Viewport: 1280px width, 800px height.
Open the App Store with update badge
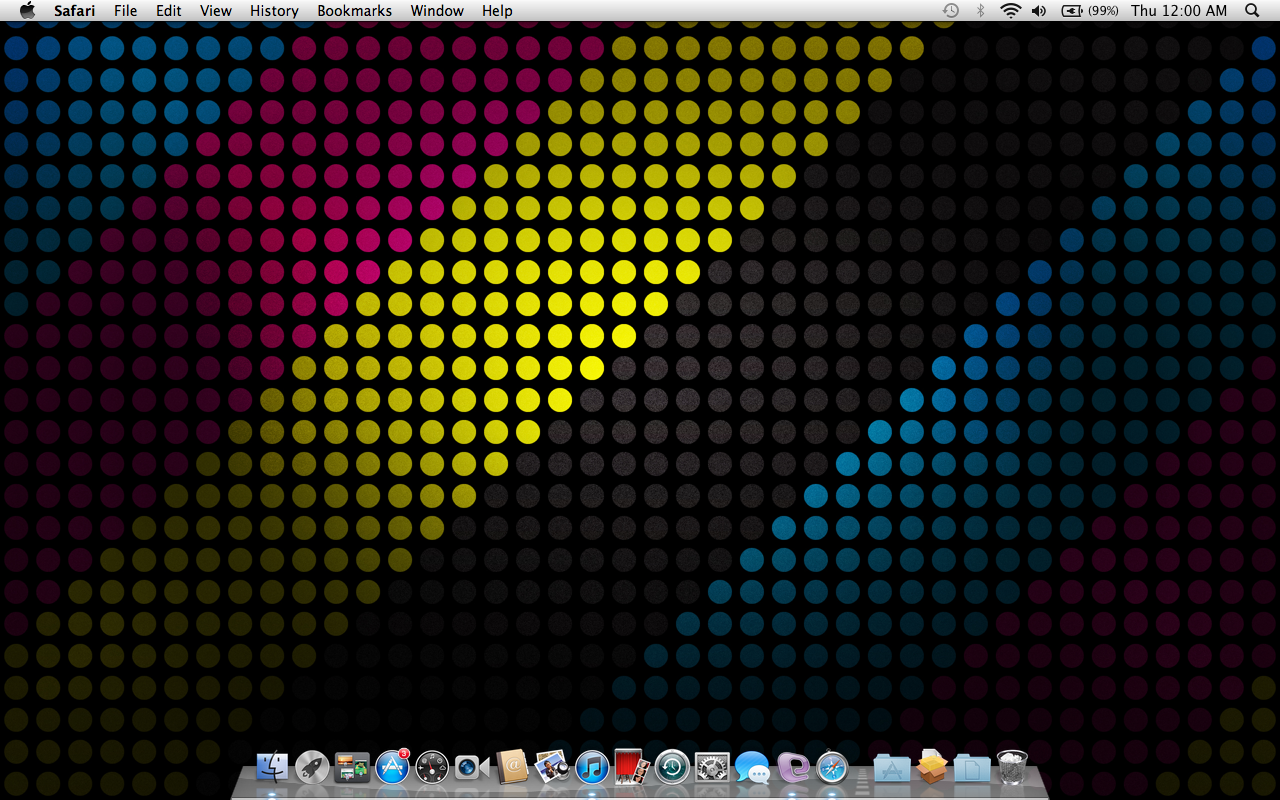click(x=392, y=767)
